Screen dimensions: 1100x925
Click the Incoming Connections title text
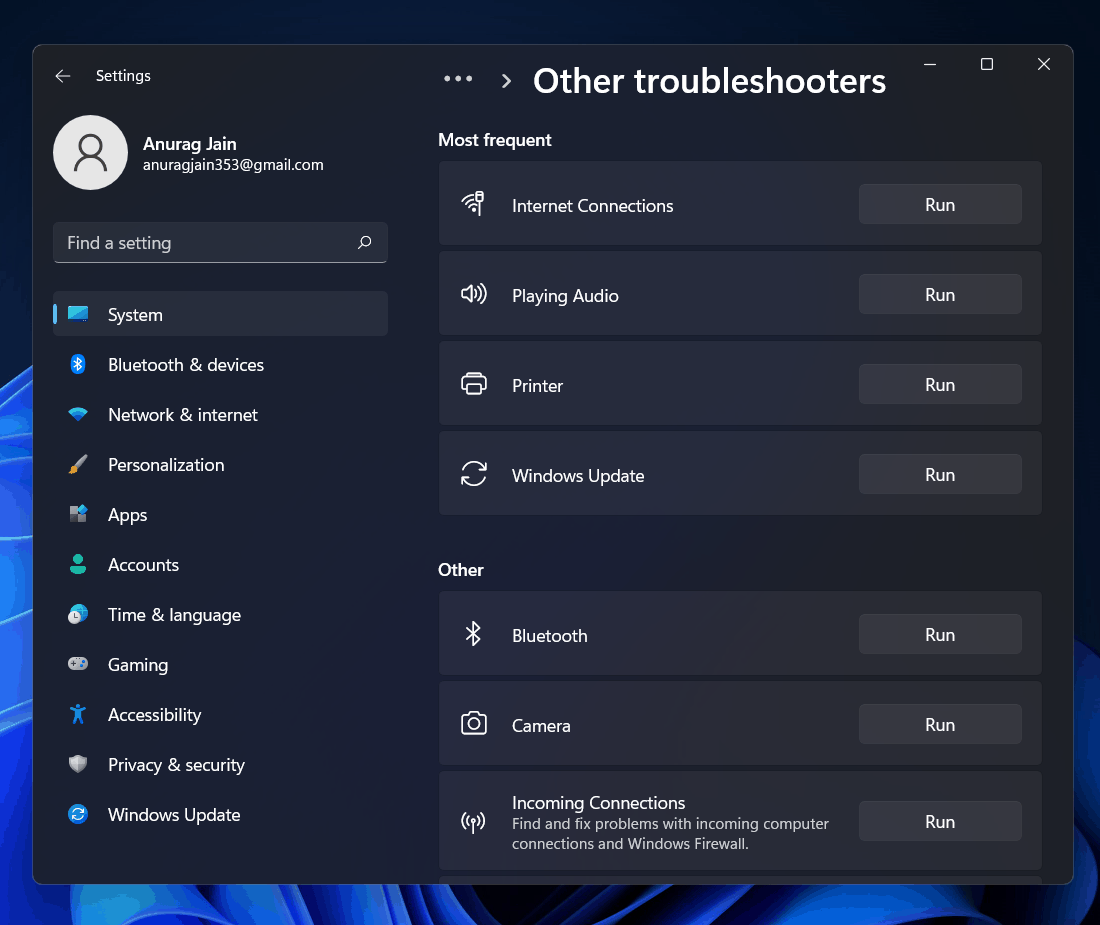598,802
